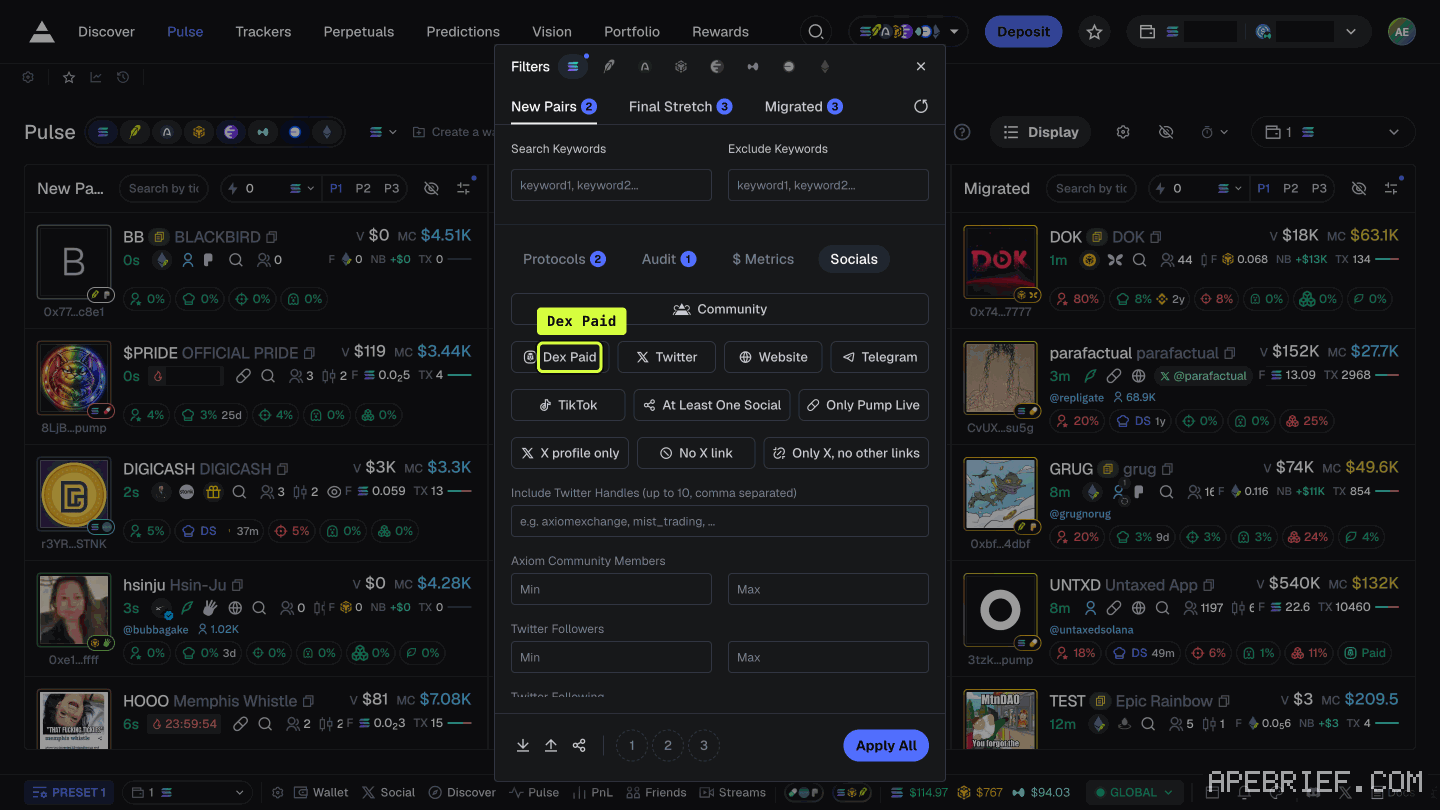Open the search magnifier in the top navigation
This screenshot has height=810, width=1440.
[x=816, y=32]
